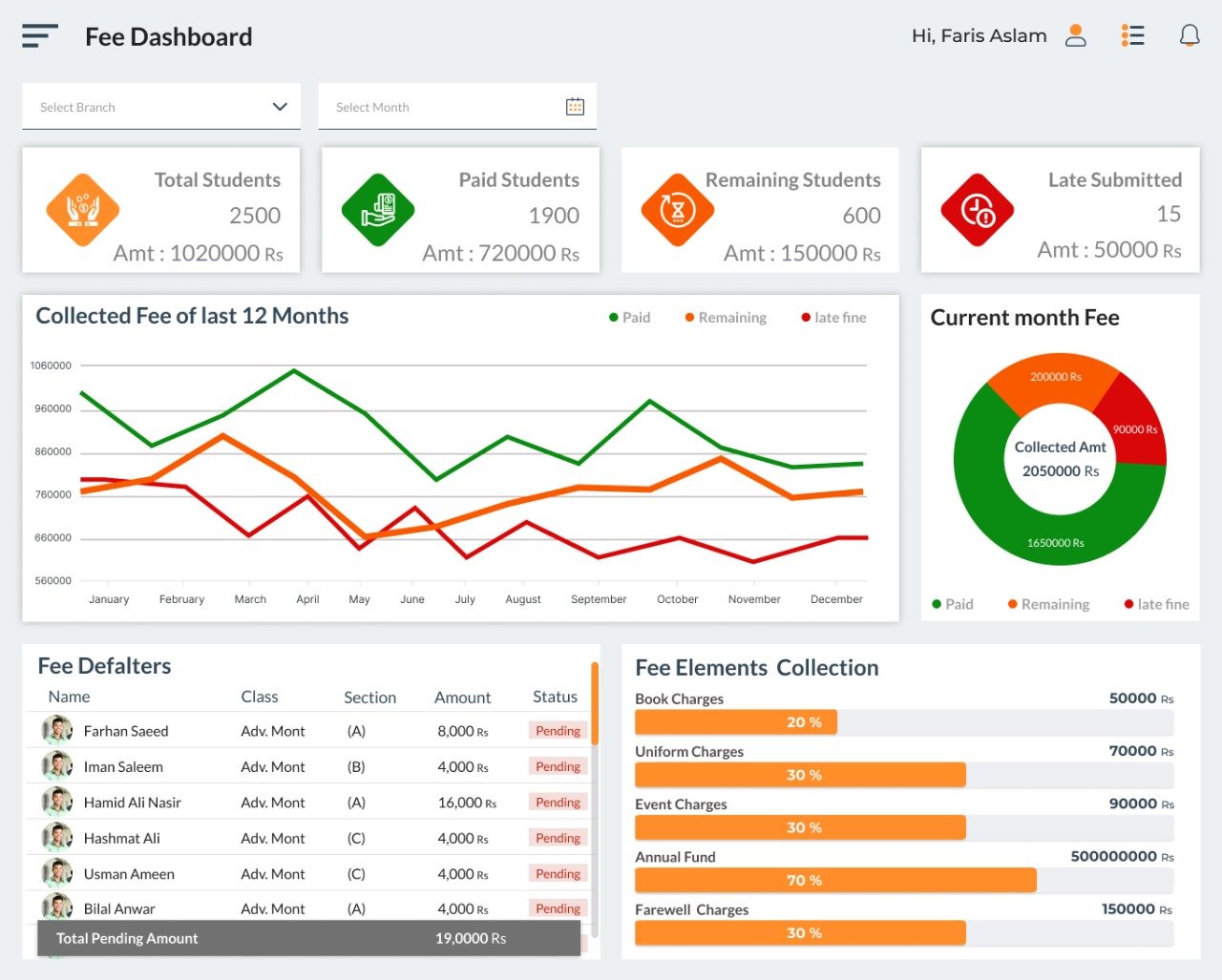This screenshot has width=1222, height=980.
Task: Click Pending status for Bilal Anwar
Action: coord(558,908)
